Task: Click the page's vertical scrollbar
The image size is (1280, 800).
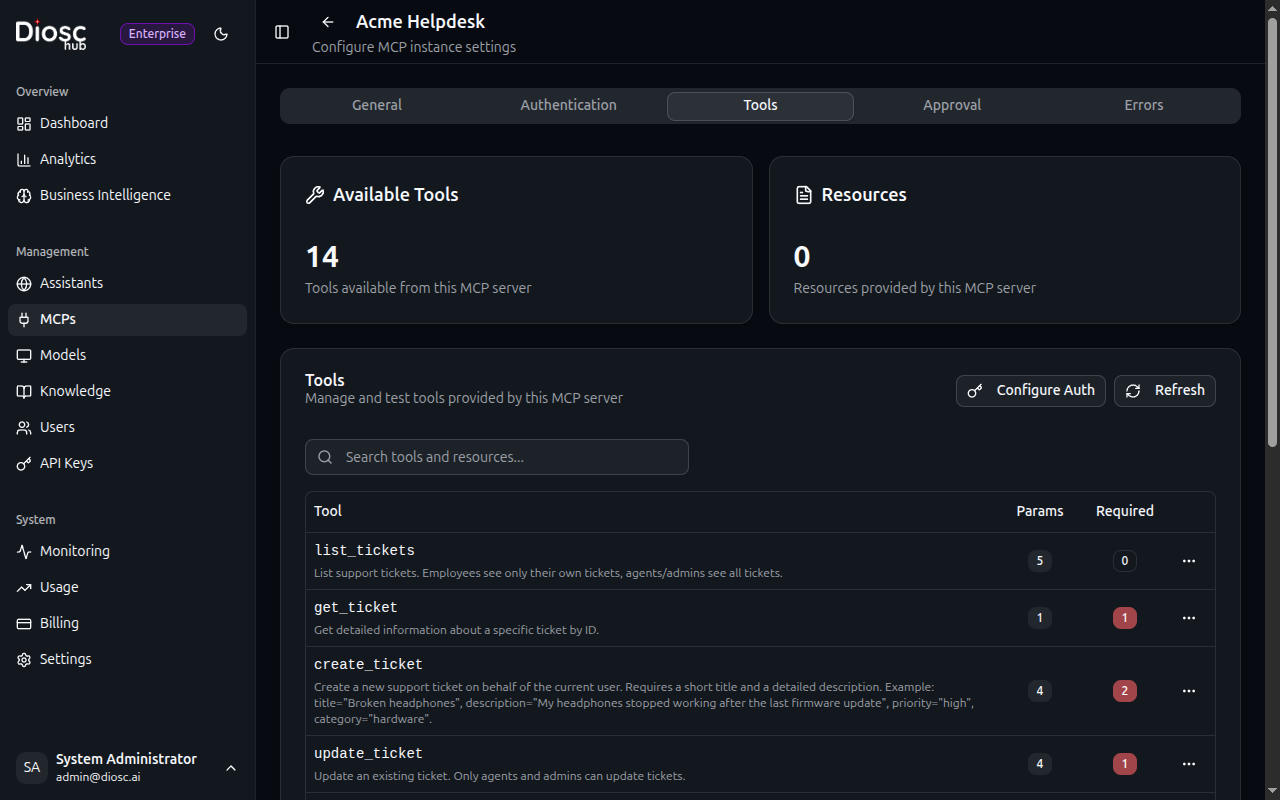Action: click(1272, 230)
